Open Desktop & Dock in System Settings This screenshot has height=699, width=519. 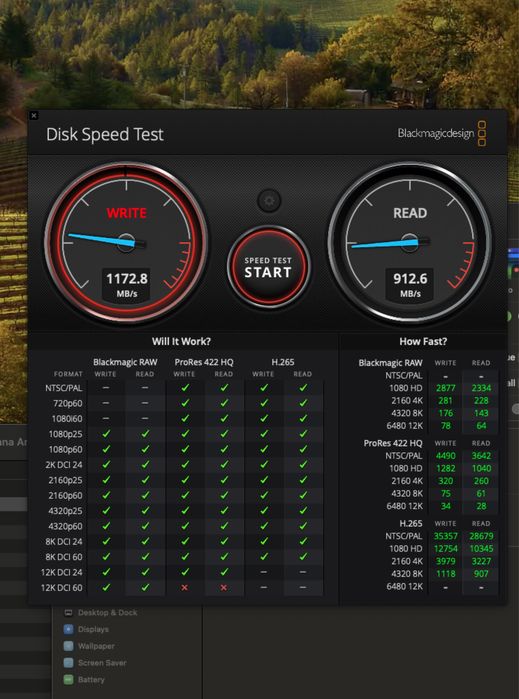[107, 613]
